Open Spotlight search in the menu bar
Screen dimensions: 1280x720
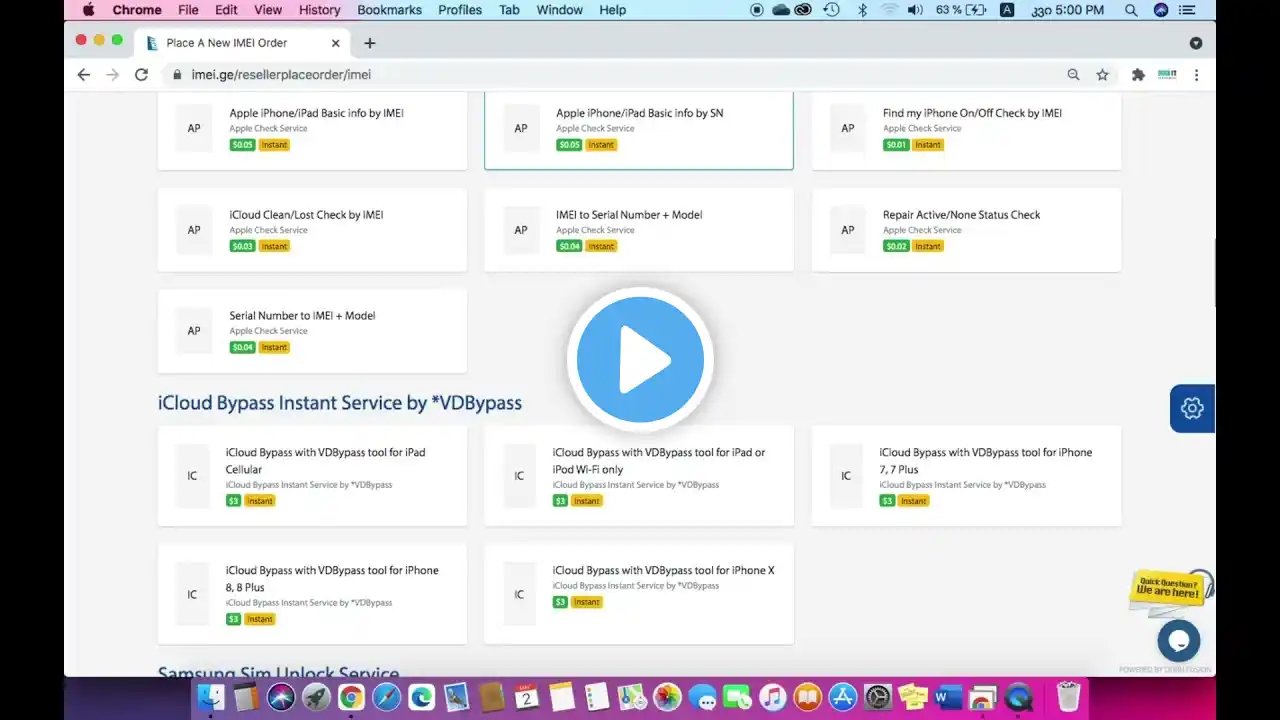[1131, 10]
